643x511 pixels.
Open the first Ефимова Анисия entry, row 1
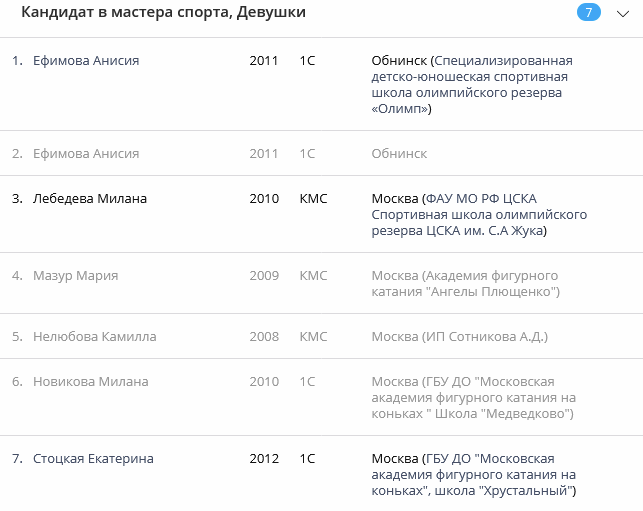pos(86,61)
